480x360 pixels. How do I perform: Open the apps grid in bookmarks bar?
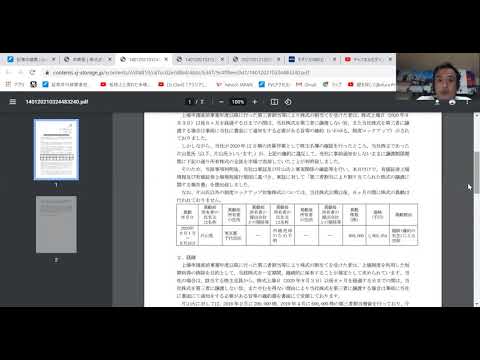coord(8,84)
